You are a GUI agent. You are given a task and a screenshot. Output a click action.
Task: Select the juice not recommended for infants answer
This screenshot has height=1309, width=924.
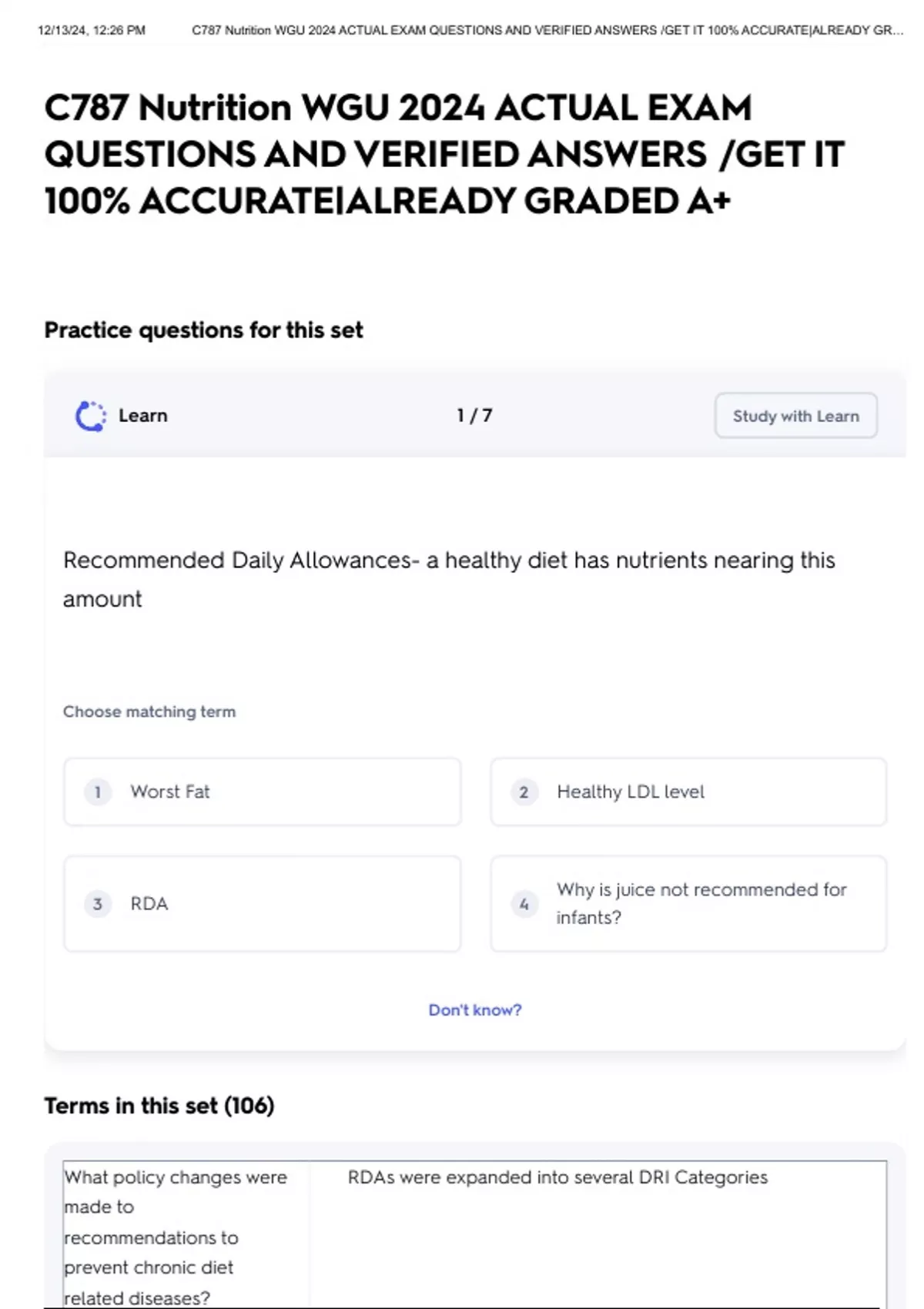point(701,903)
